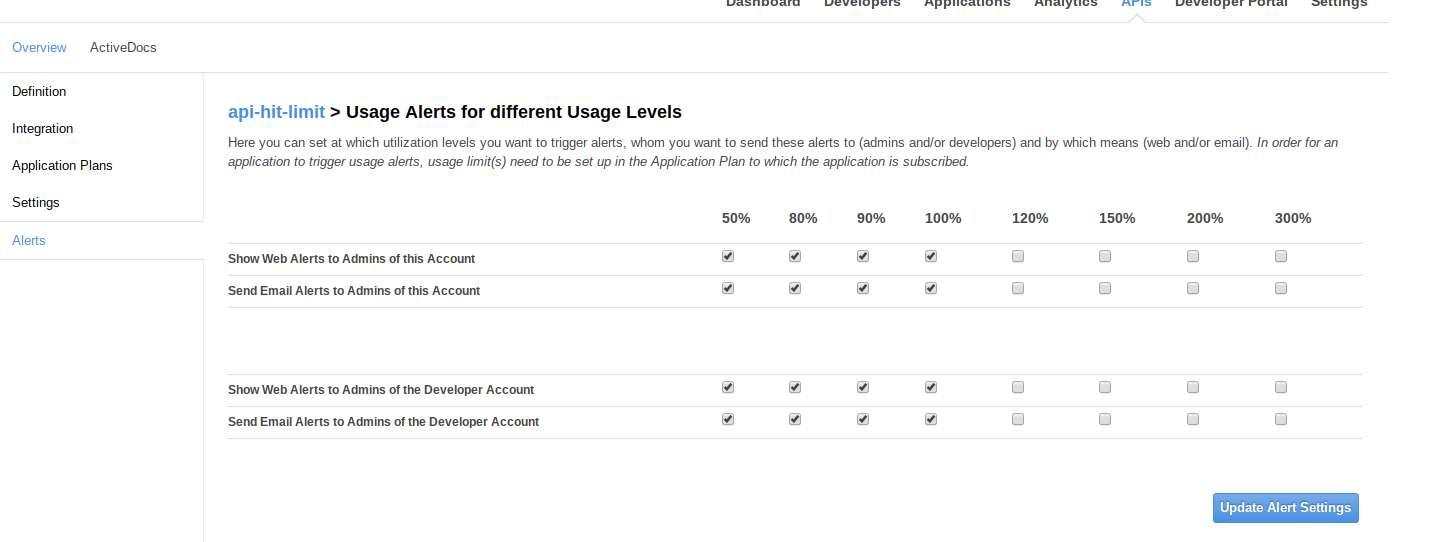1437x542 pixels.
Task: Uncheck 100% email alerts for developer admins
Action: tap(931, 420)
